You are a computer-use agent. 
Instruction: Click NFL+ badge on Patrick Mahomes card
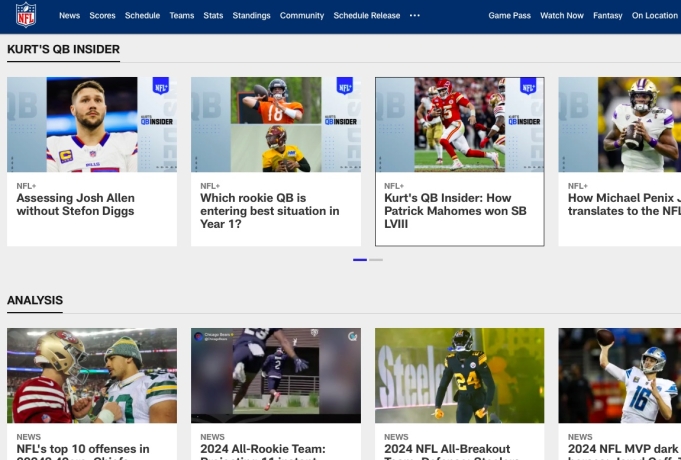pyautogui.click(x=528, y=86)
